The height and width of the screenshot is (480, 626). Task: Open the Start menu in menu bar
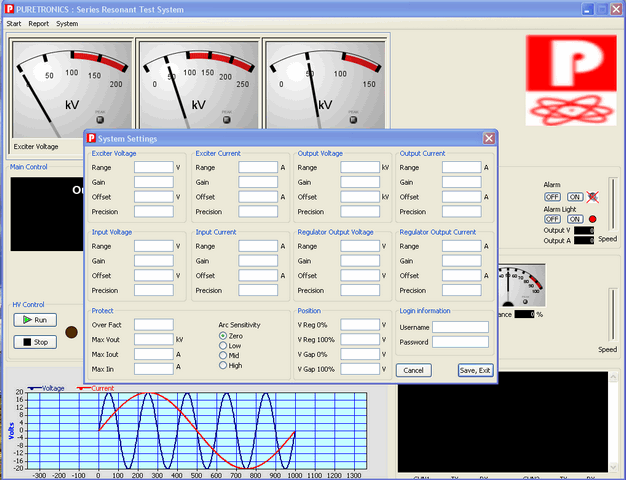[14, 24]
